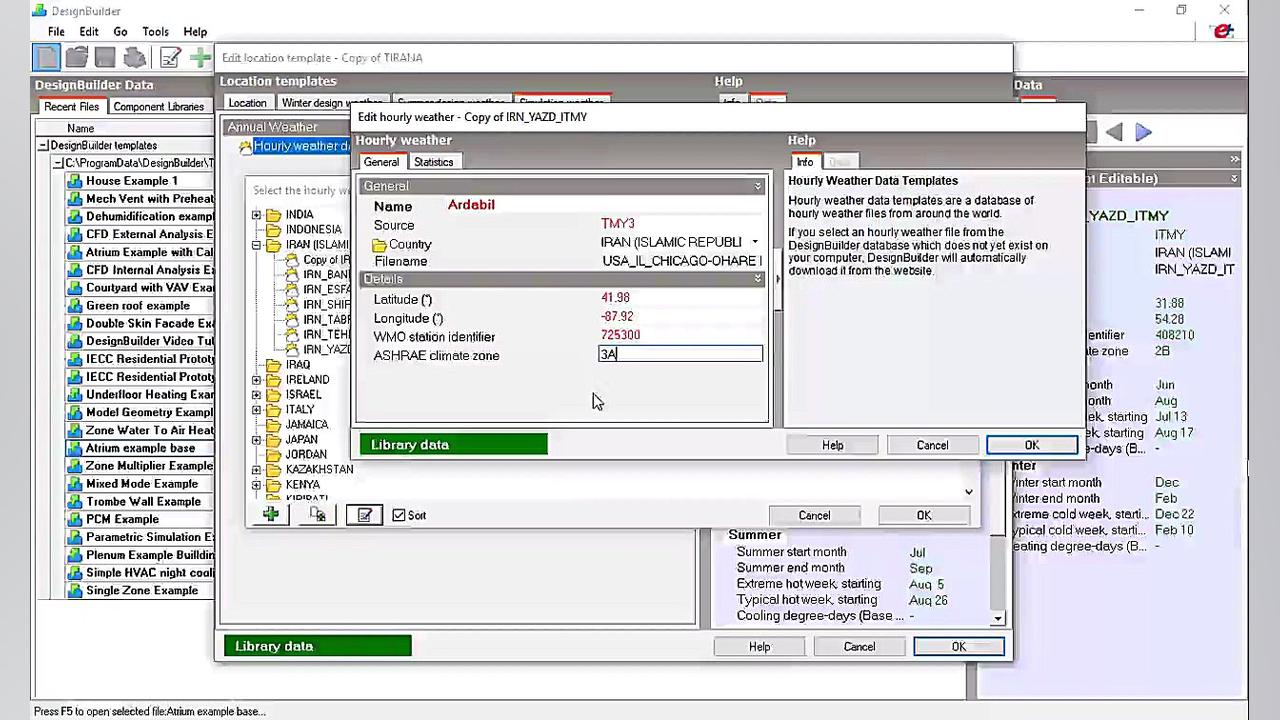
Task: Open the File menu
Action: click(x=56, y=32)
